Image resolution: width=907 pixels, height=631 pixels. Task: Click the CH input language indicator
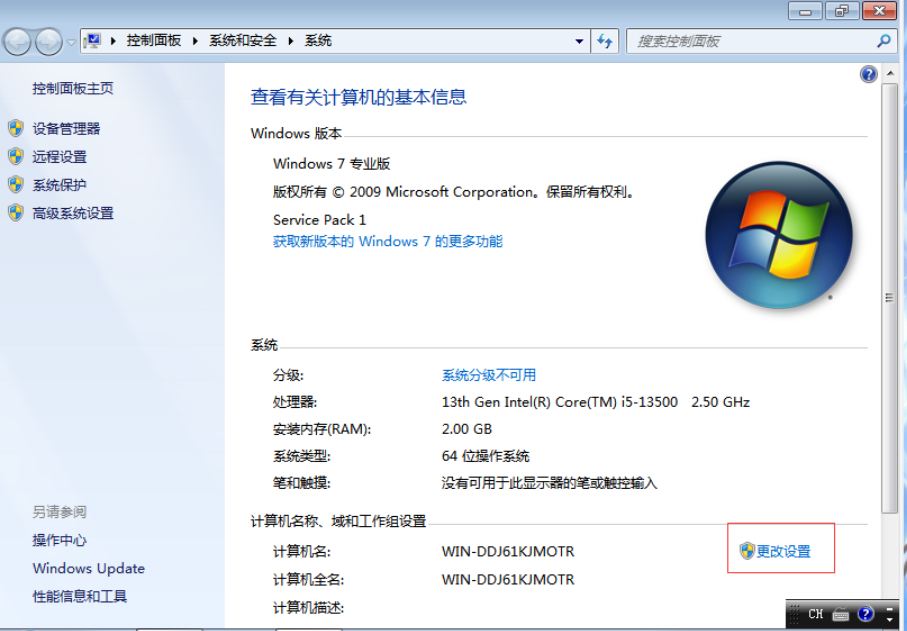tap(816, 614)
